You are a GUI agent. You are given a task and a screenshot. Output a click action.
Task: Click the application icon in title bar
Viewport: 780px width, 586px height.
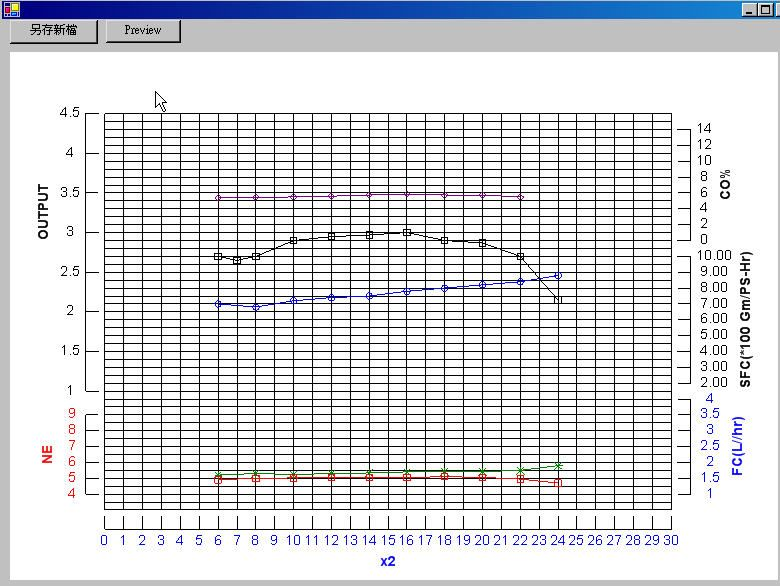tap(11, 9)
